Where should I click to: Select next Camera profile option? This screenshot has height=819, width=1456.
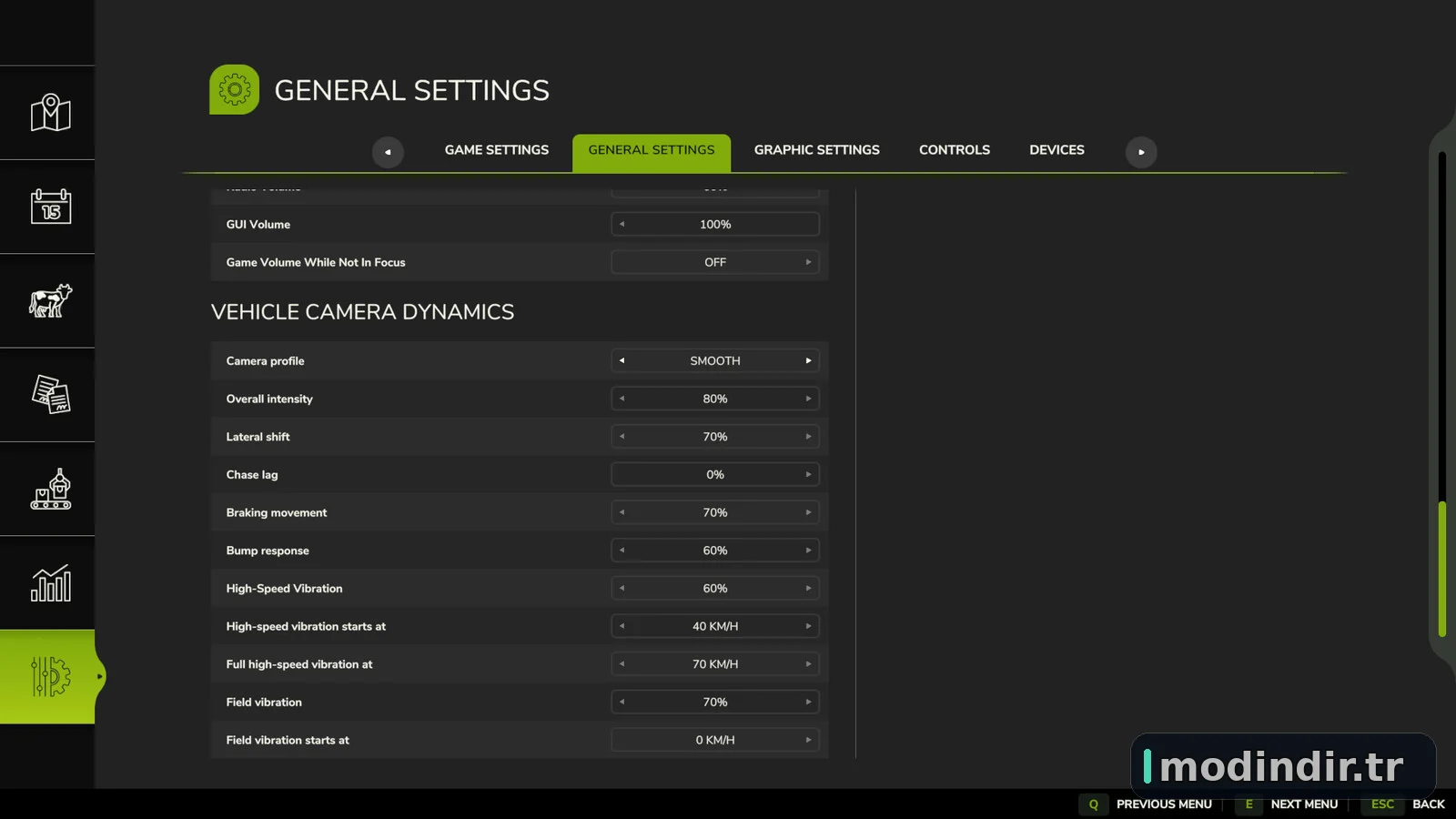click(x=808, y=360)
